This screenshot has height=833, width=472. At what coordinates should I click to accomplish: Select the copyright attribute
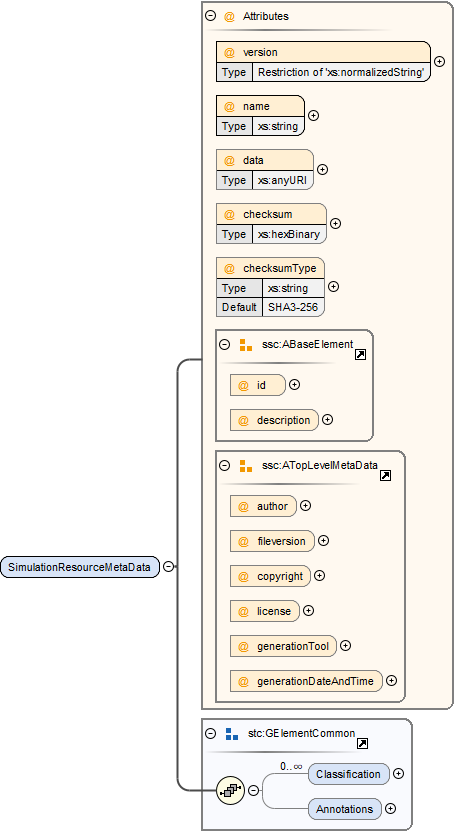click(x=270, y=576)
